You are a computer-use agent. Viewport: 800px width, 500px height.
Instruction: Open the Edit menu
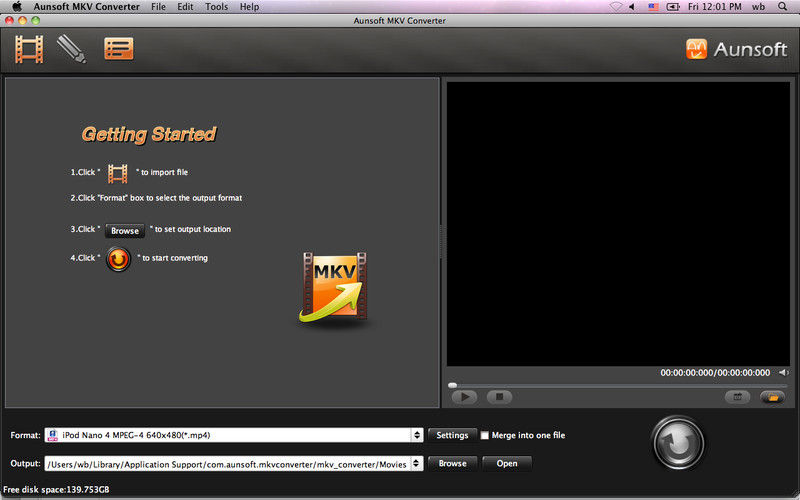pos(186,7)
